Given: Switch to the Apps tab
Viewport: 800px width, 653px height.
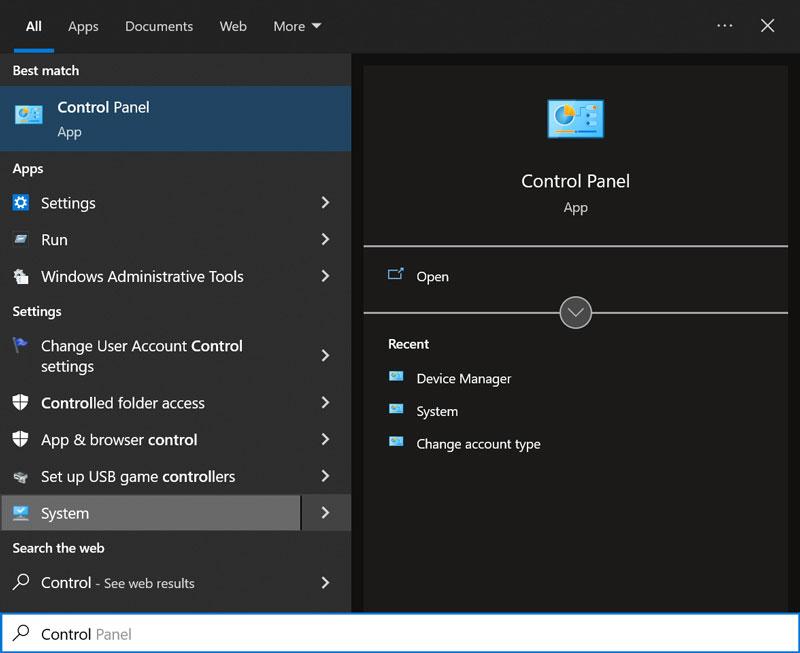Looking at the screenshot, I should click(83, 26).
